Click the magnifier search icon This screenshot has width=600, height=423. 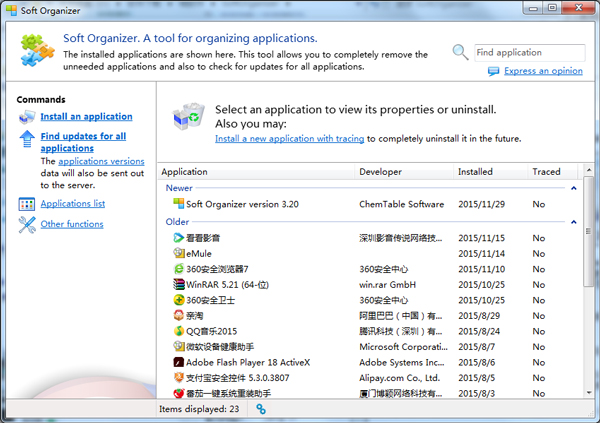pyautogui.click(x=460, y=52)
